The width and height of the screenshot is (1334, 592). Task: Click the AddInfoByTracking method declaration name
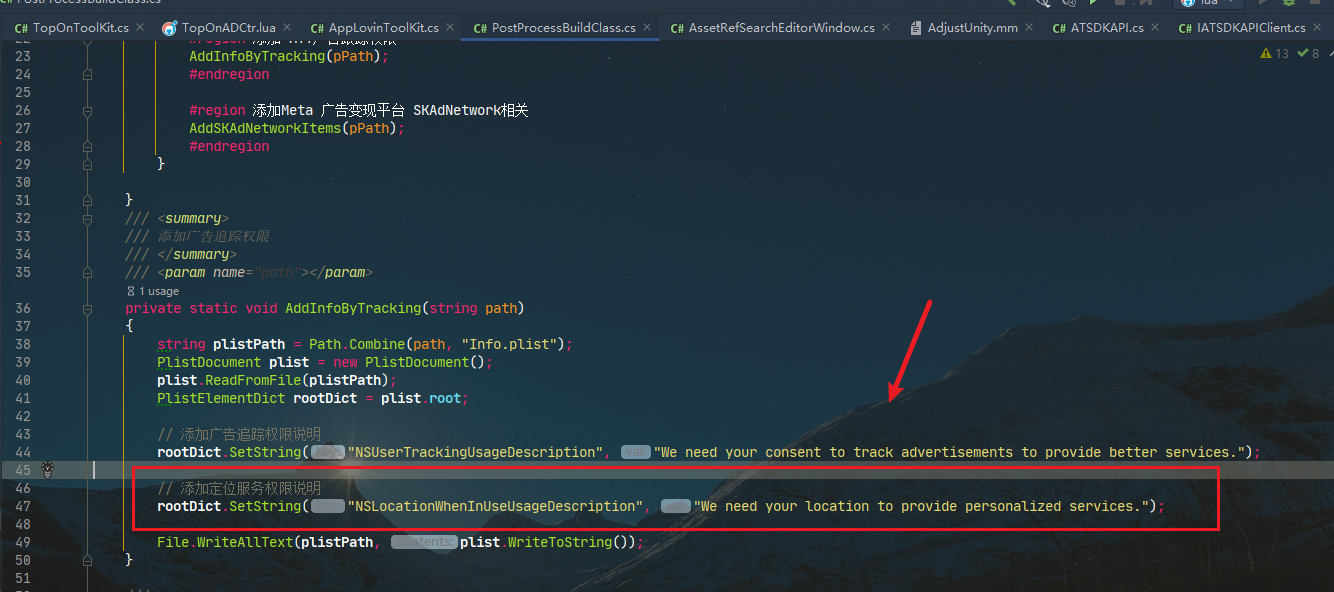(x=353, y=308)
